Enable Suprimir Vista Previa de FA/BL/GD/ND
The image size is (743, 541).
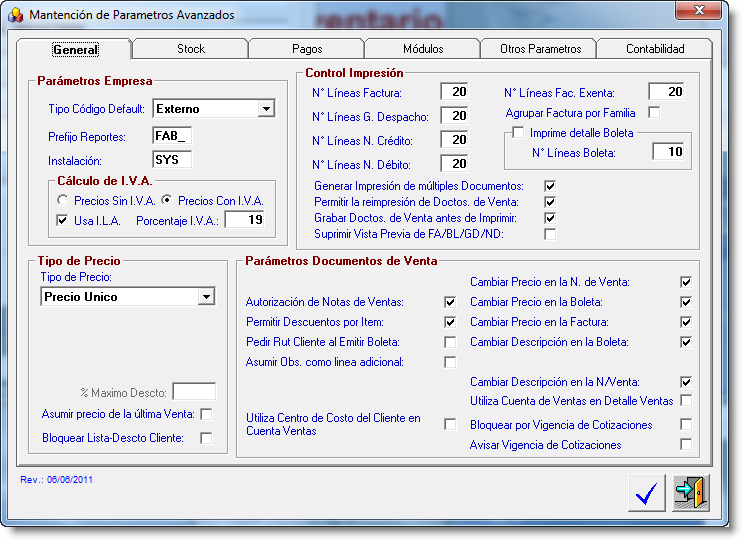pyautogui.click(x=550, y=234)
